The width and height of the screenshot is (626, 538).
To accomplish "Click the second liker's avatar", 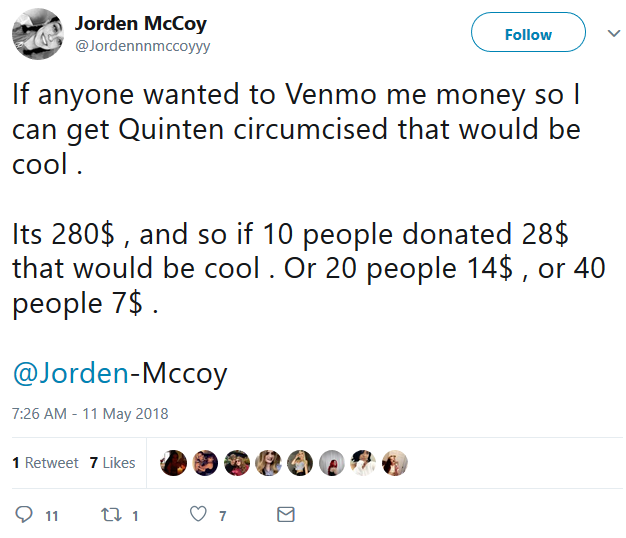I will click(x=205, y=463).
